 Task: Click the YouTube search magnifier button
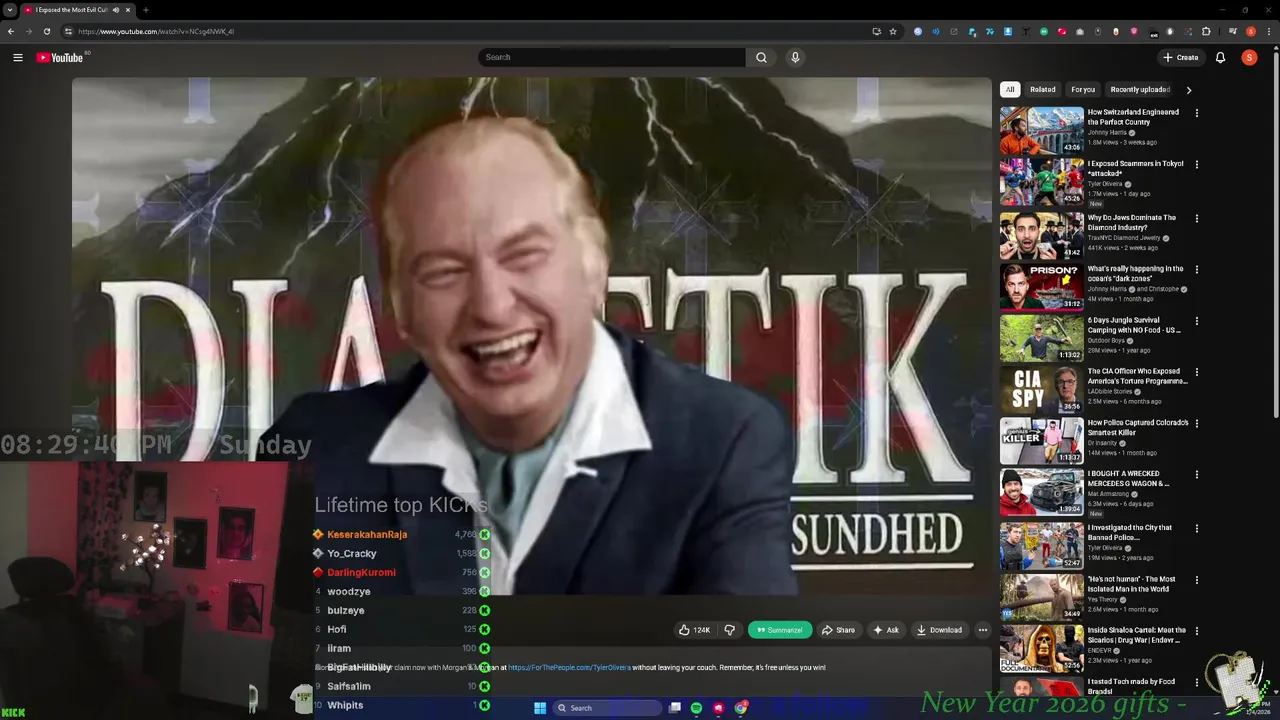761,57
